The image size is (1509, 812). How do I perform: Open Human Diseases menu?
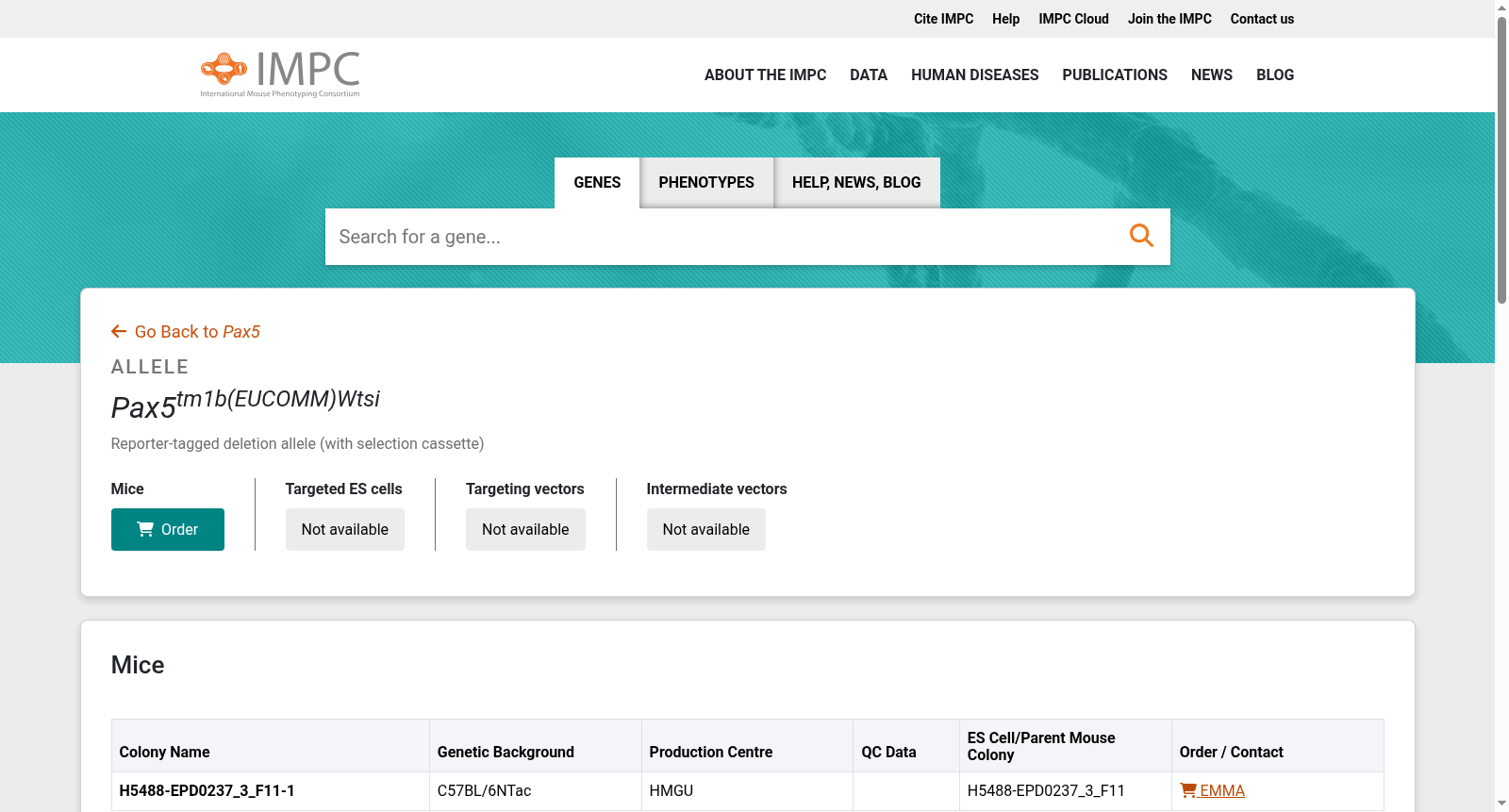click(974, 75)
